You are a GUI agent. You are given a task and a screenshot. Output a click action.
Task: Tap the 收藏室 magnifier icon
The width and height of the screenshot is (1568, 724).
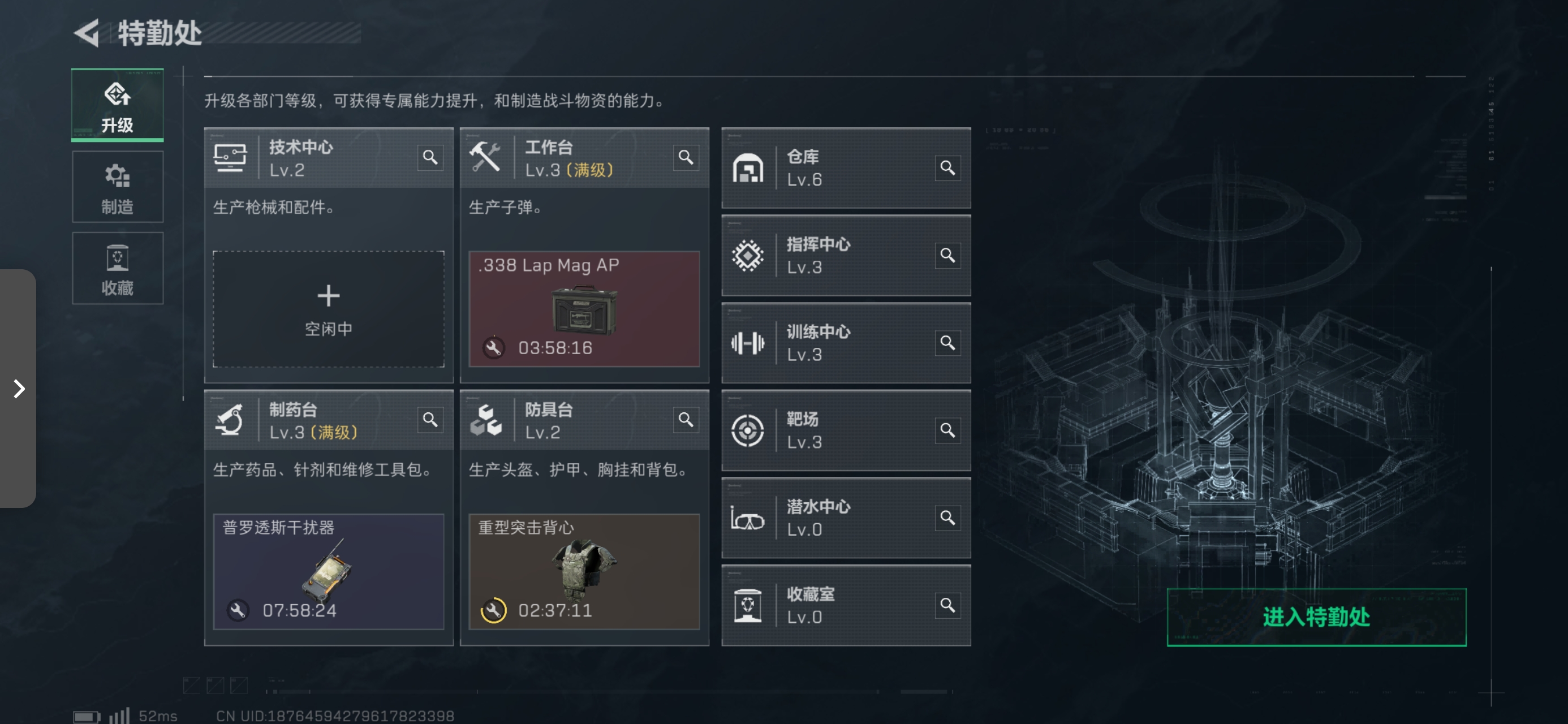(947, 605)
